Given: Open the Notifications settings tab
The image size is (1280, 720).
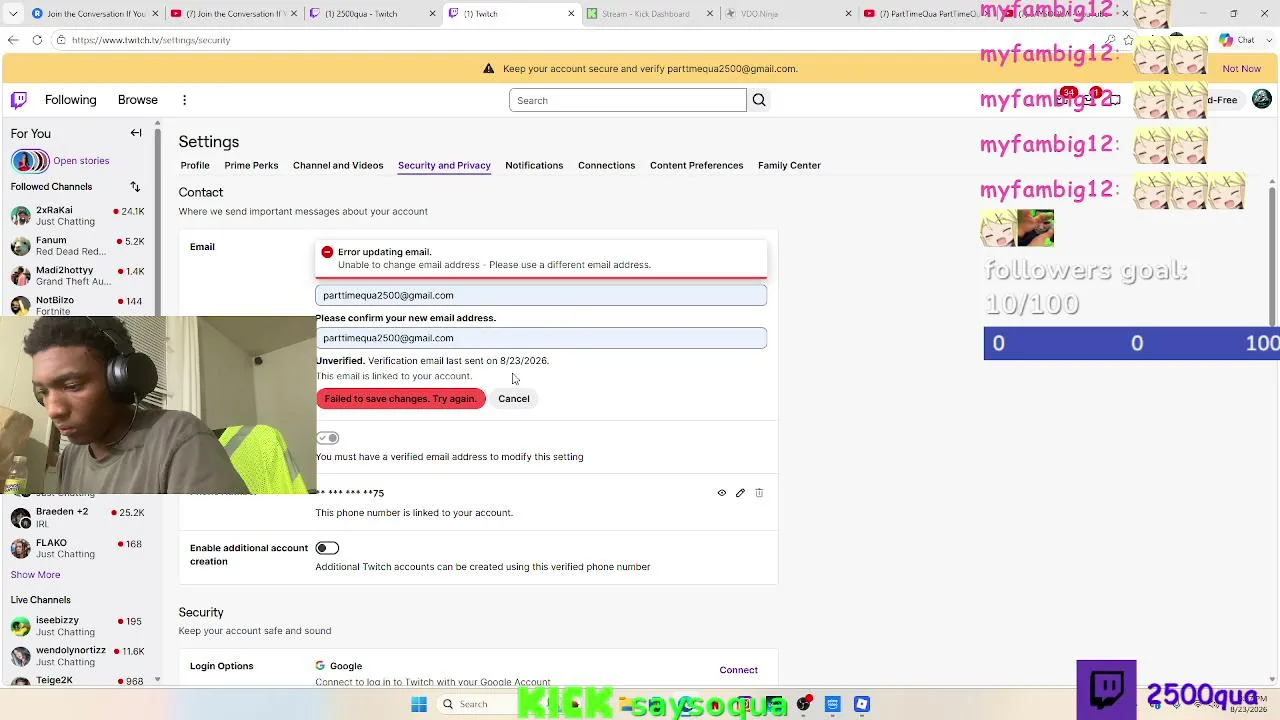Looking at the screenshot, I should point(534,165).
